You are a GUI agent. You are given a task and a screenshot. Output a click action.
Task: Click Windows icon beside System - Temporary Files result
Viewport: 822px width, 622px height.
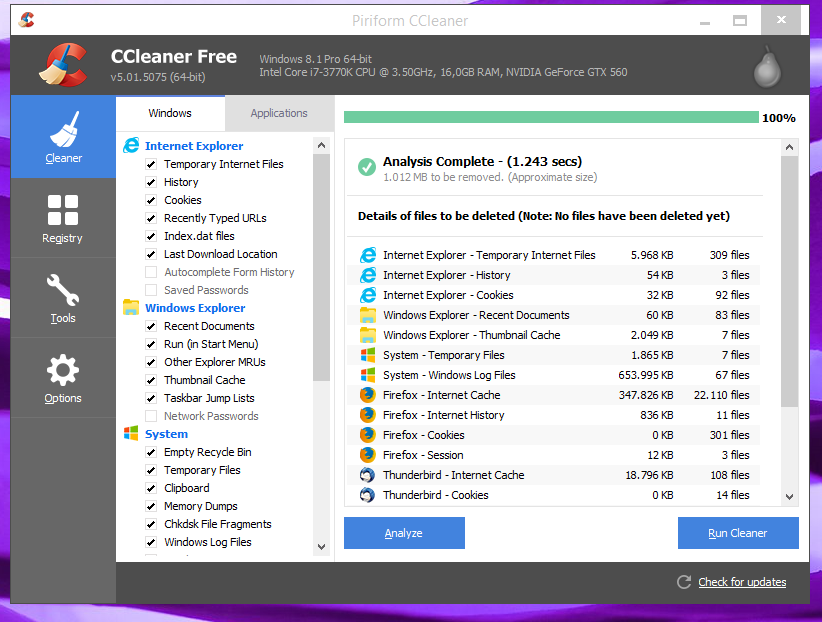tap(368, 355)
